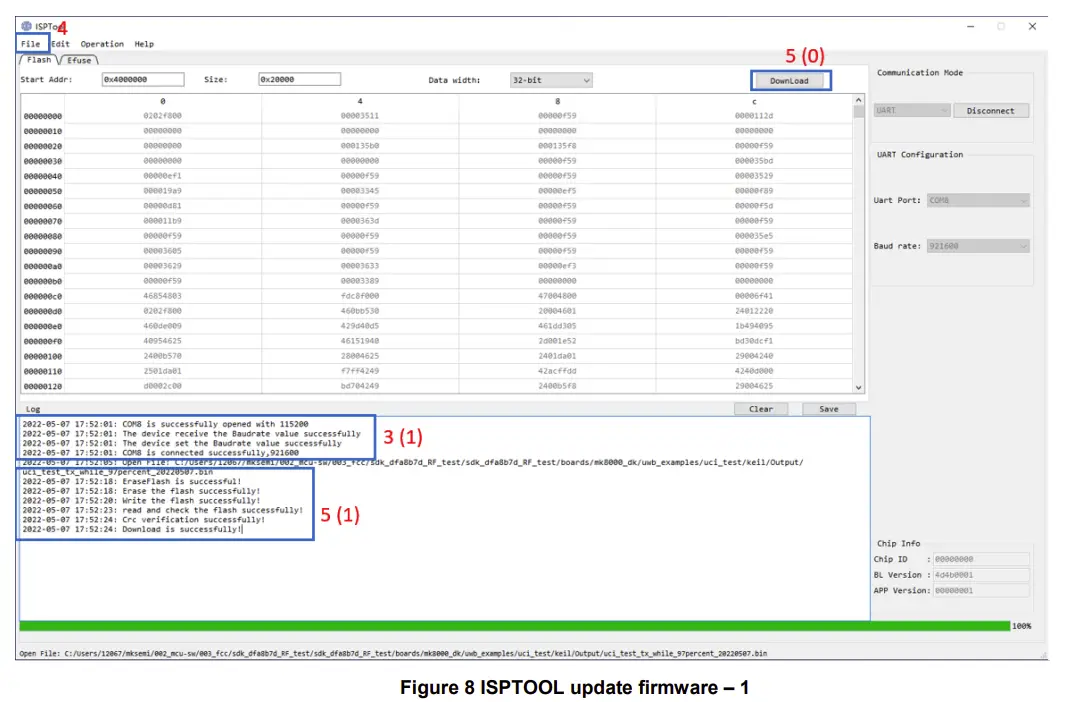Select cell 0202f800 in row 00000000
The height and width of the screenshot is (702, 1072).
[x=163, y=116]
